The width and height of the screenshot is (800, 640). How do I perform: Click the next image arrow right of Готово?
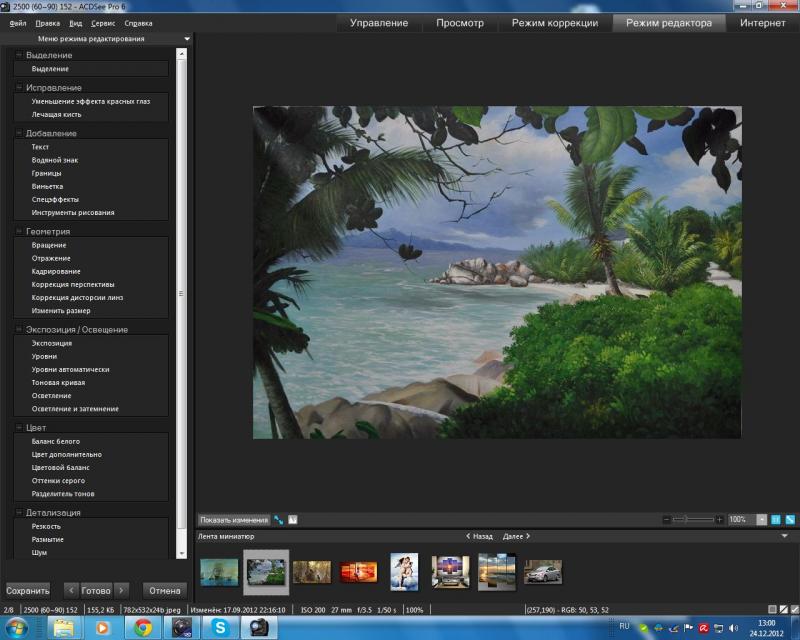(x=121, y=590)
